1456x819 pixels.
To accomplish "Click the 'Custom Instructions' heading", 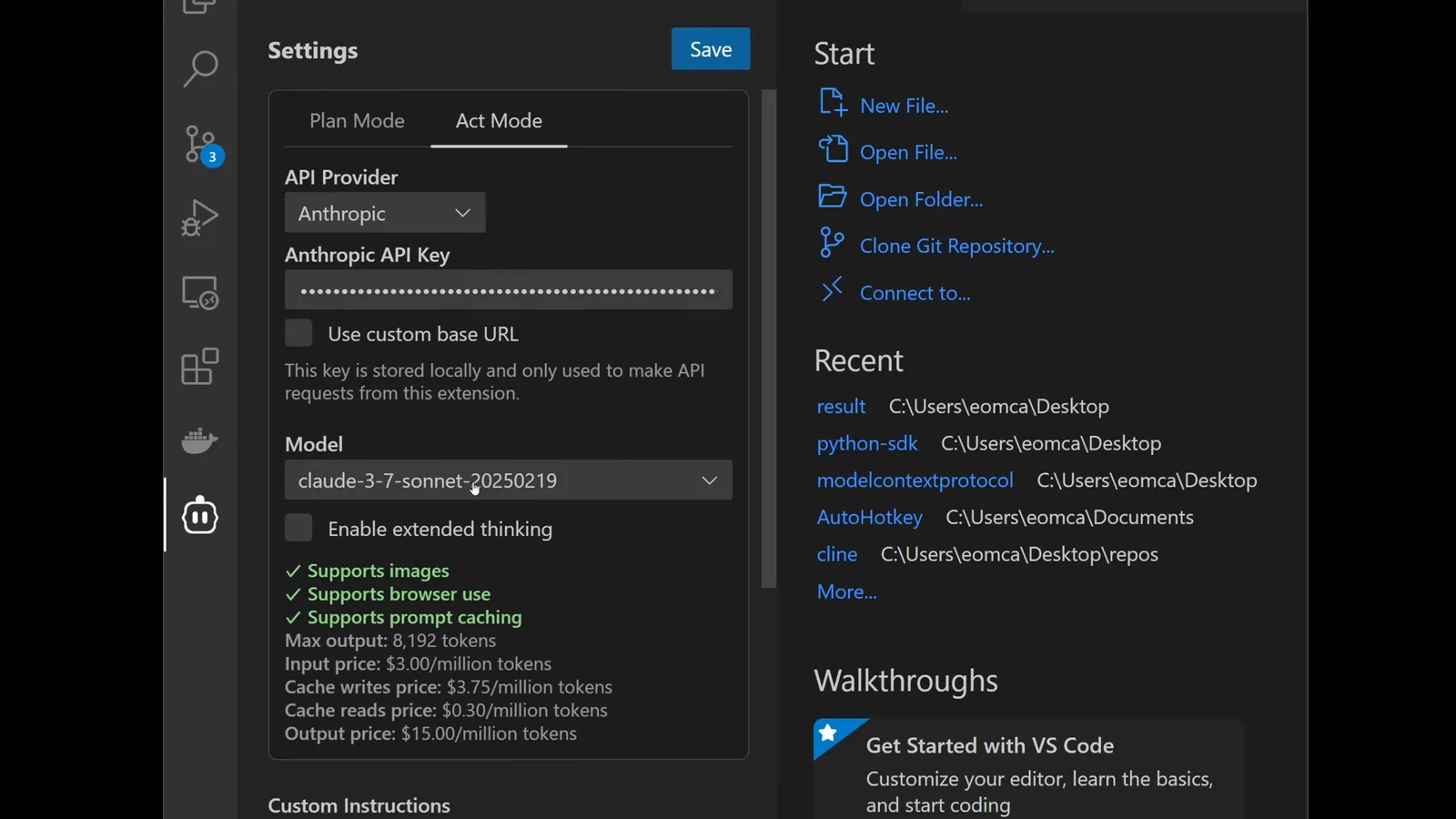I will pyautogui.click(x=359, y=805).
